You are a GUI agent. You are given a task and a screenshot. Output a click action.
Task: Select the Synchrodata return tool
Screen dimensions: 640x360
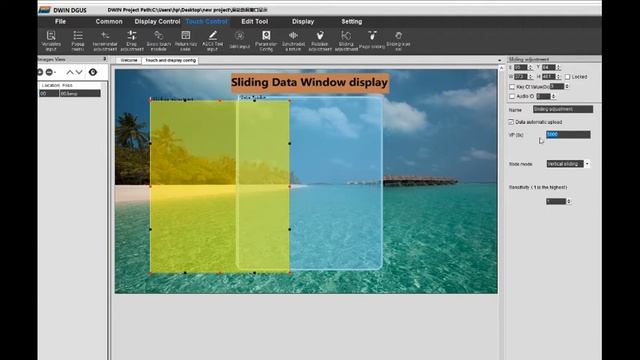coord(293,40)
